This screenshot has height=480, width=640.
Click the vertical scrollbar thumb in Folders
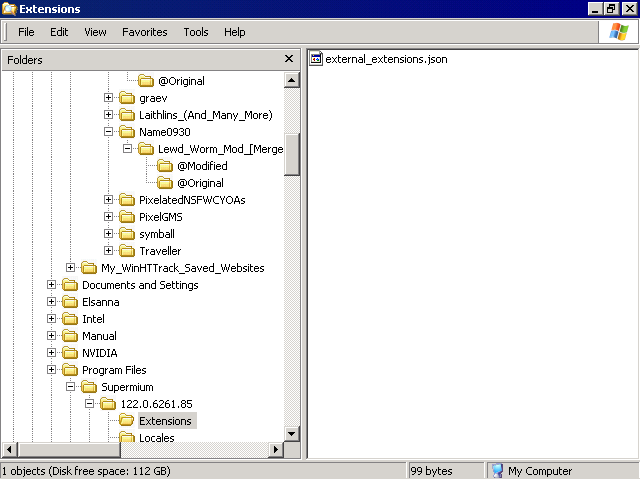(292, 154)
